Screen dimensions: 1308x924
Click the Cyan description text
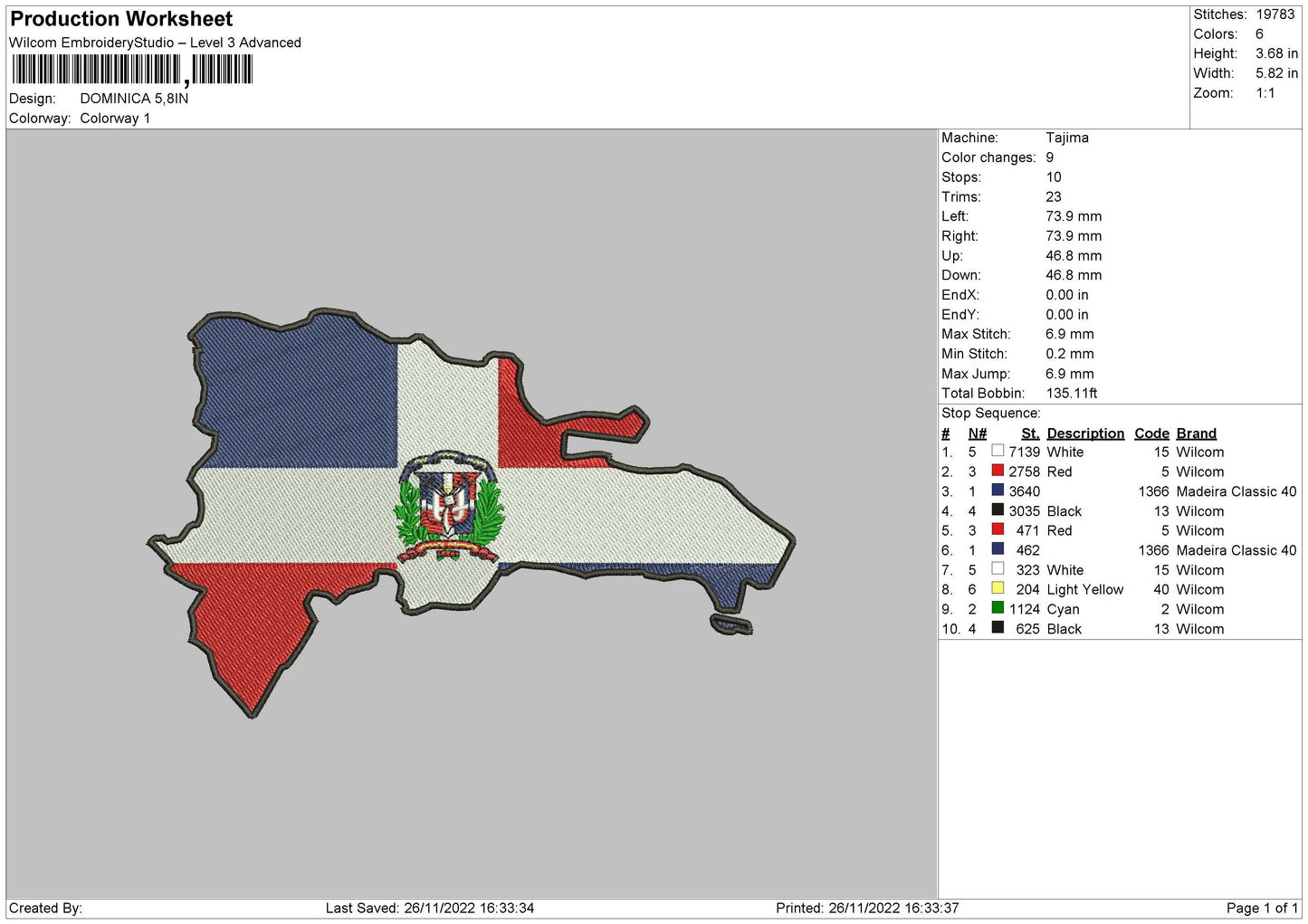(x=1064, y=610)
